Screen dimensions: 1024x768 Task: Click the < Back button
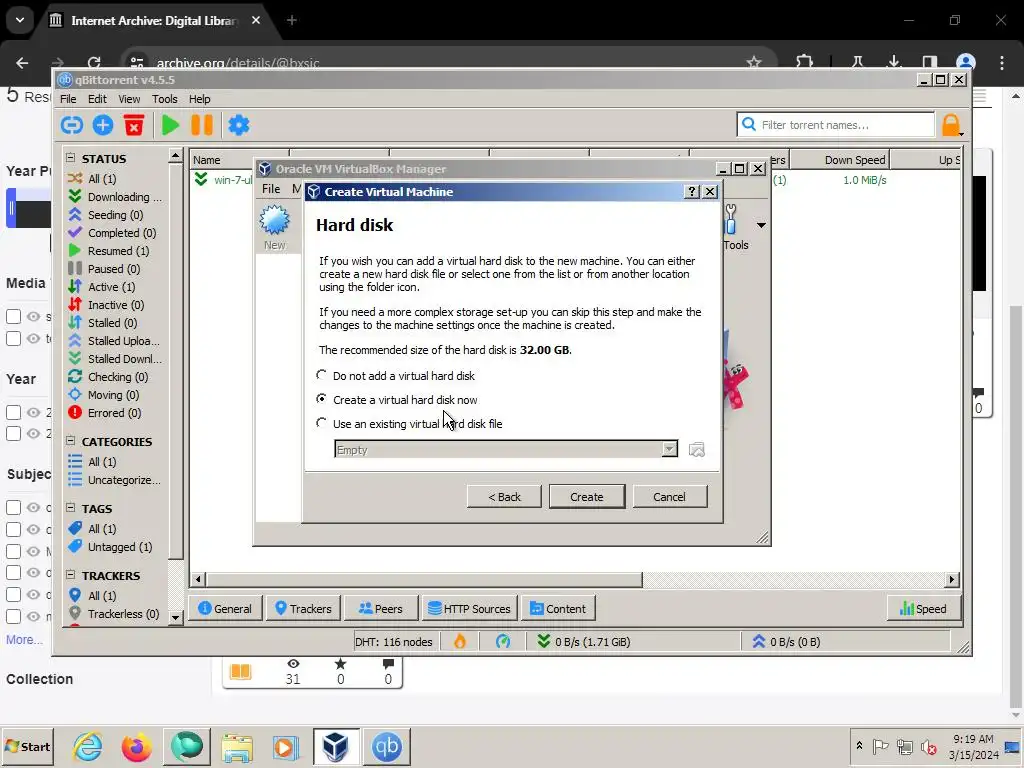point(504,497)
